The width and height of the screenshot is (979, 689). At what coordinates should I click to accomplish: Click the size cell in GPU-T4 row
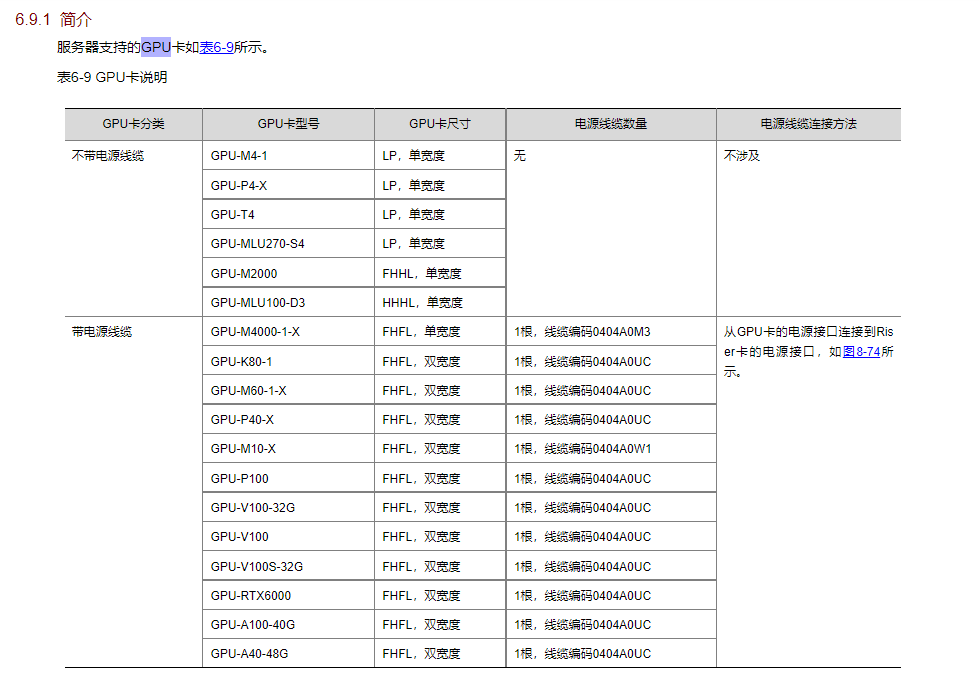(x=440, y=214)
